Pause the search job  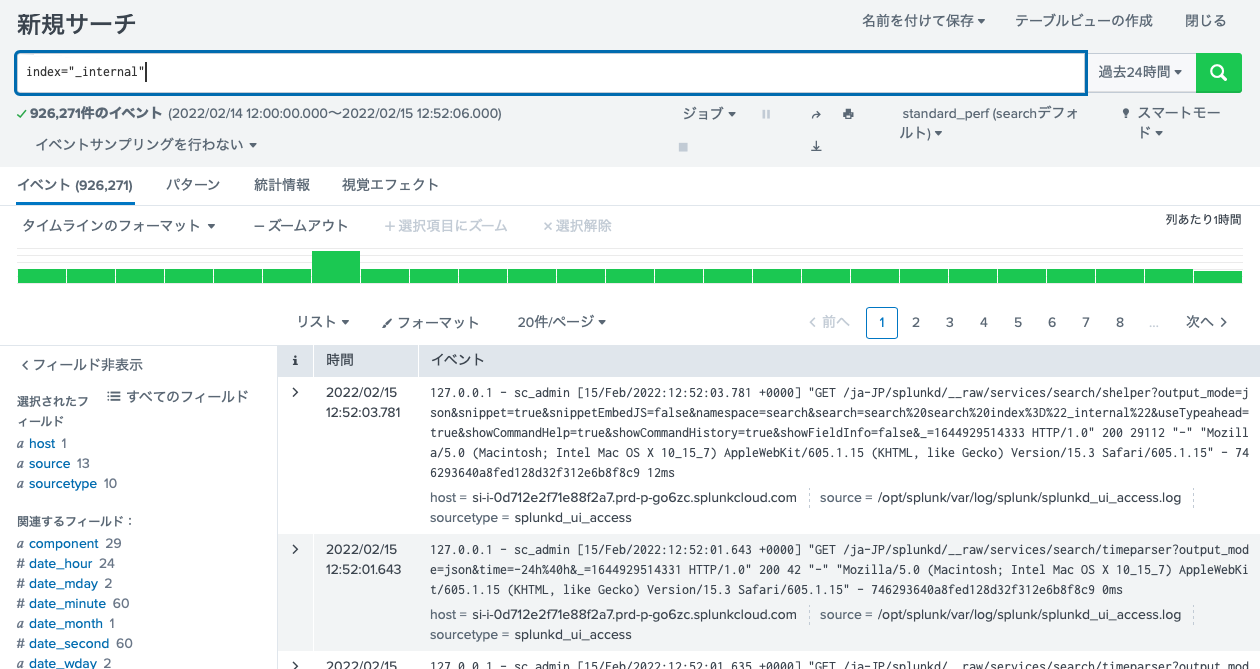[x=766, y=113]
